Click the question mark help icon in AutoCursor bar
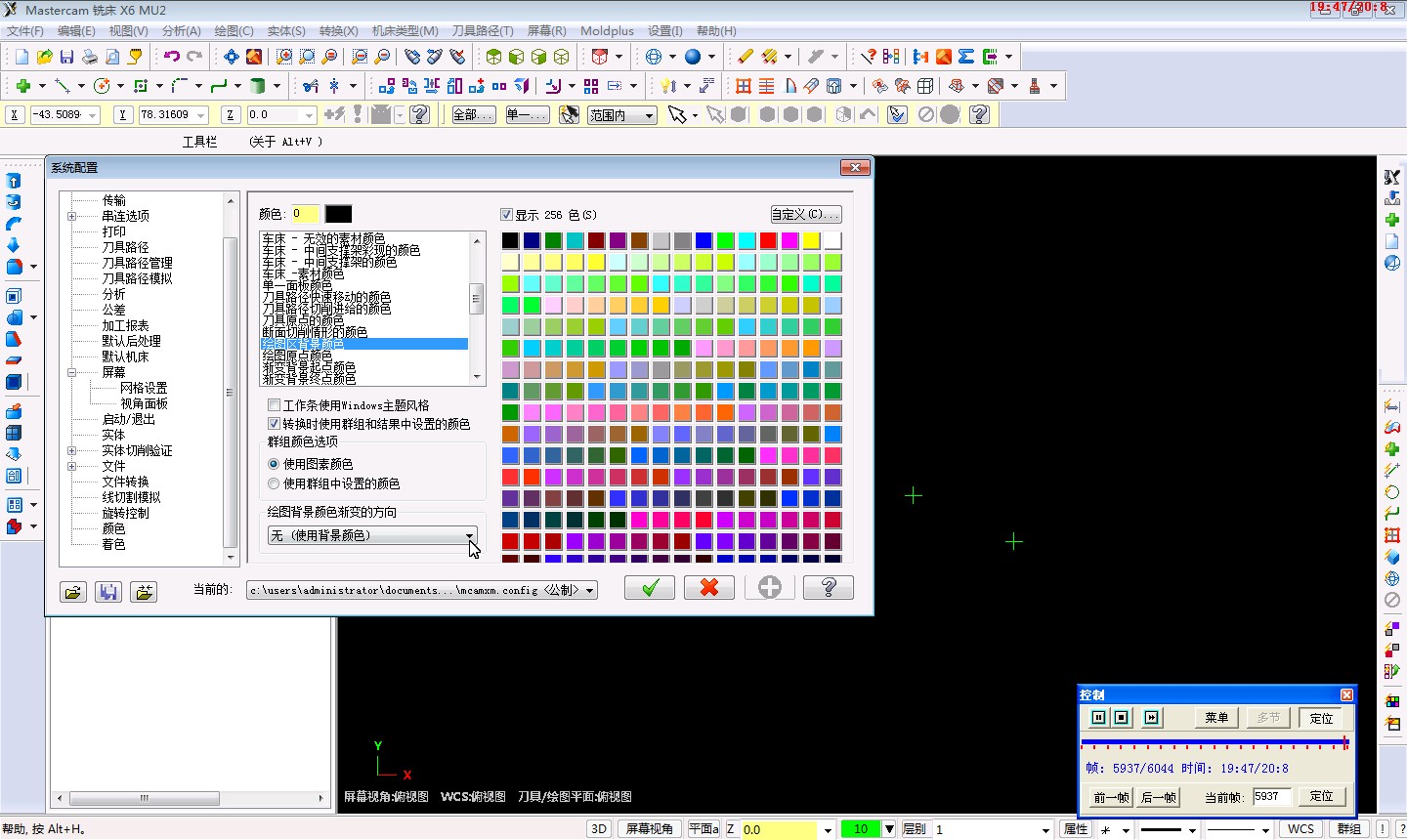This screenshot has width=1407, height=840. point(420,115)
